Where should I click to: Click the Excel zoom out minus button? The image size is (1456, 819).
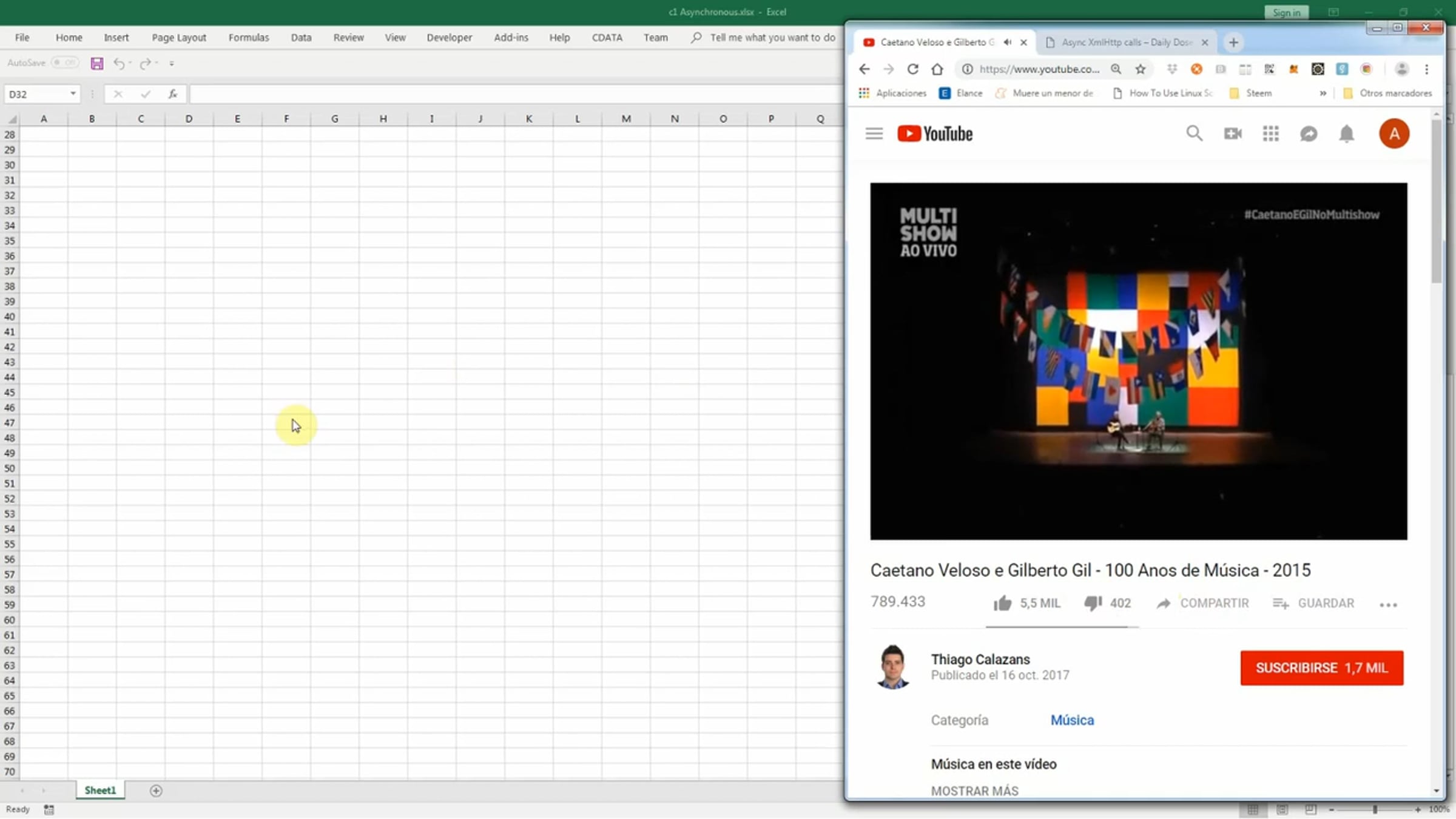(x=1331, y=809)
